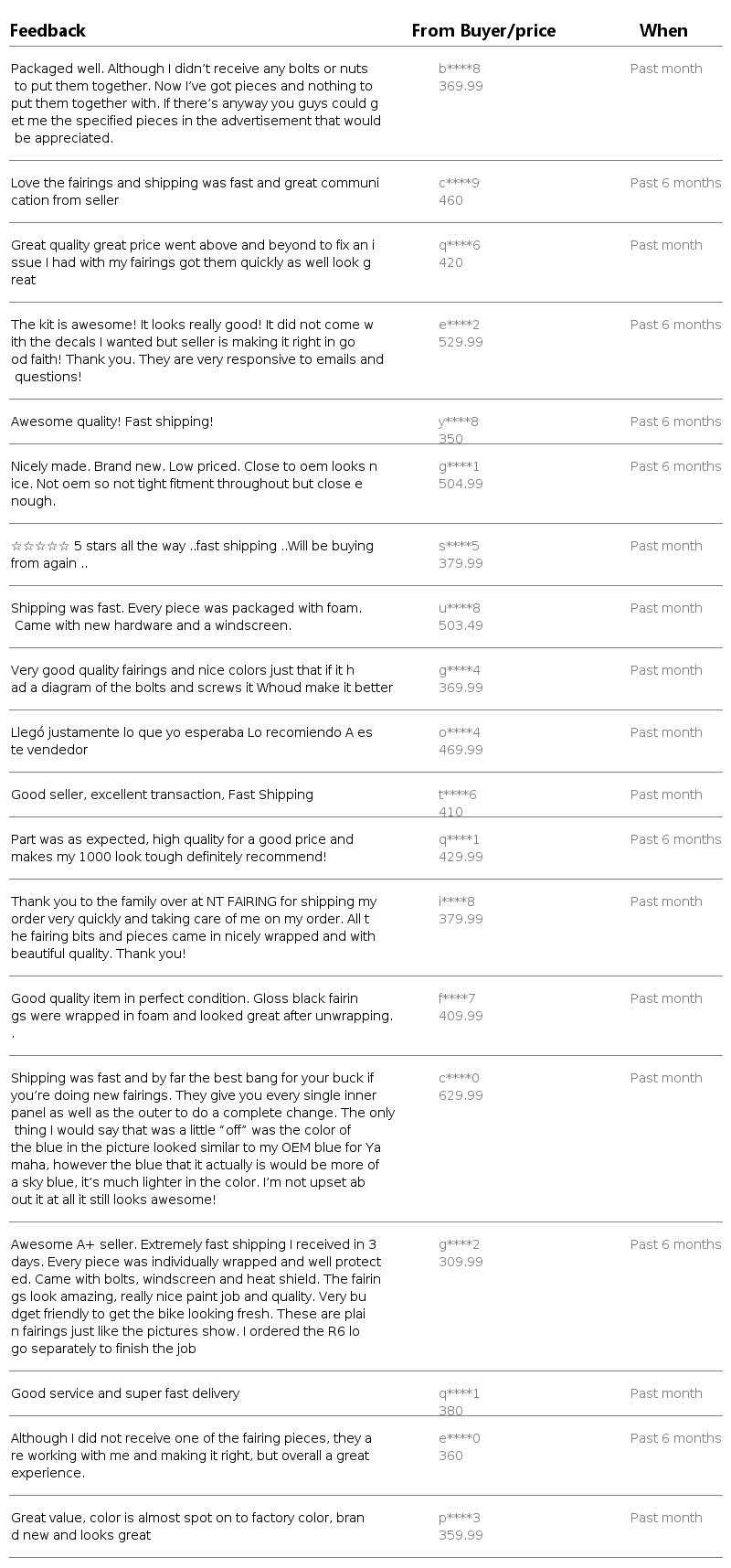The width and height of the screenshot is (731, 1568).
Task: Select buyer name f****7
Action: (457, 998)
